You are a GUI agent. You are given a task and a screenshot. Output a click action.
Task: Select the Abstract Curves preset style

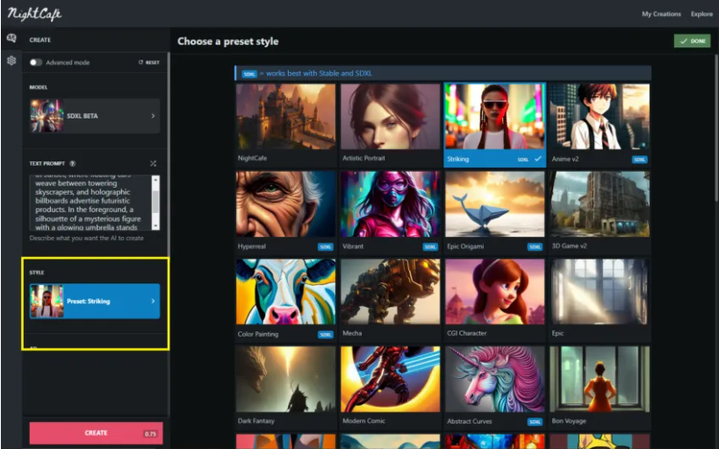495,388
